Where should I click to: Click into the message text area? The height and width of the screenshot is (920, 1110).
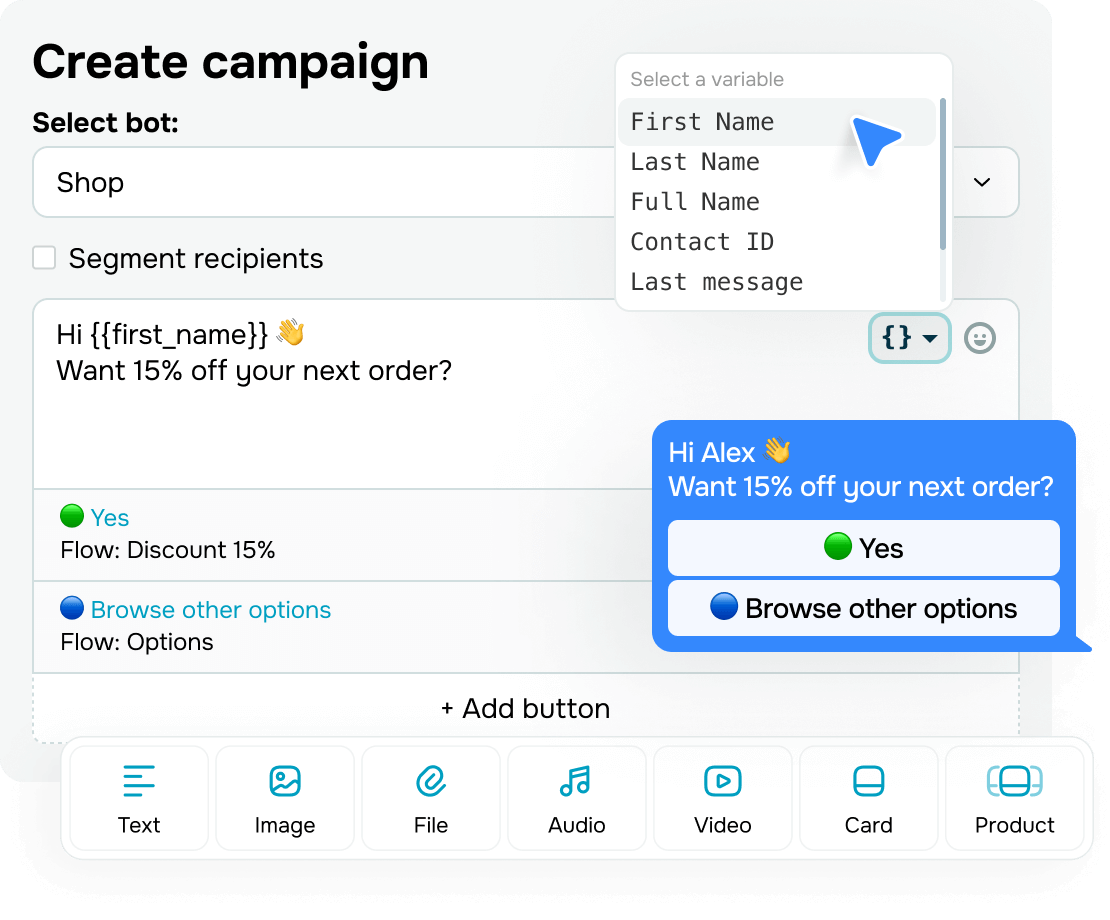525,394
